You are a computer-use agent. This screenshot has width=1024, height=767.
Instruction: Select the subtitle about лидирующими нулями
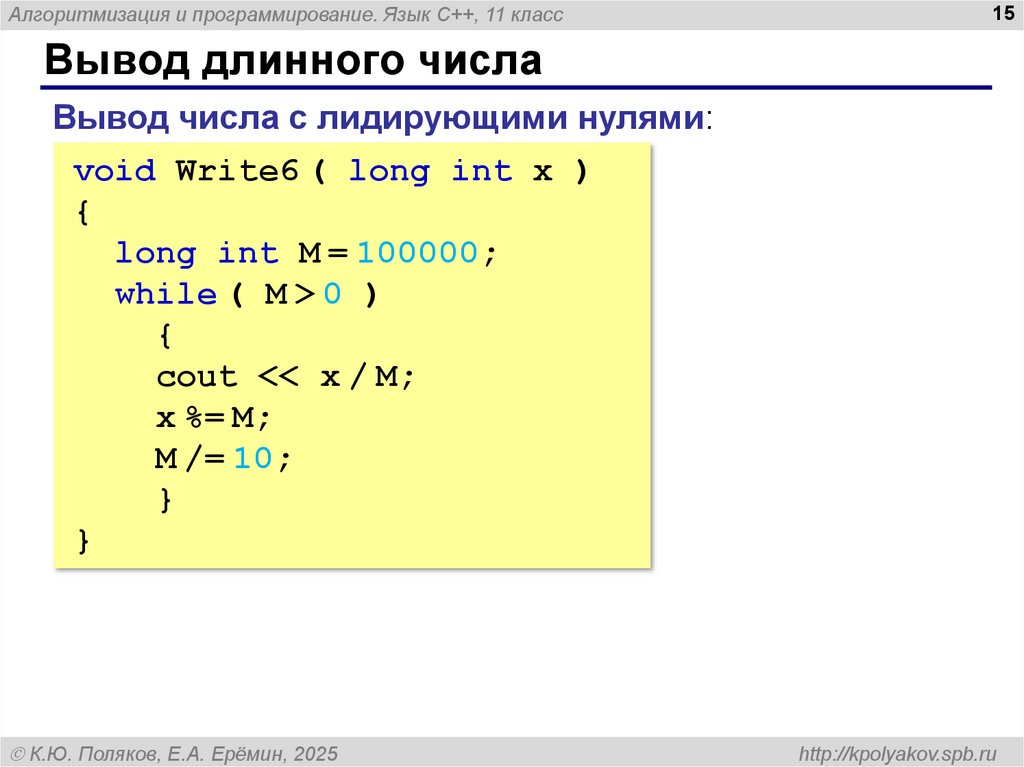pos(382,117)
